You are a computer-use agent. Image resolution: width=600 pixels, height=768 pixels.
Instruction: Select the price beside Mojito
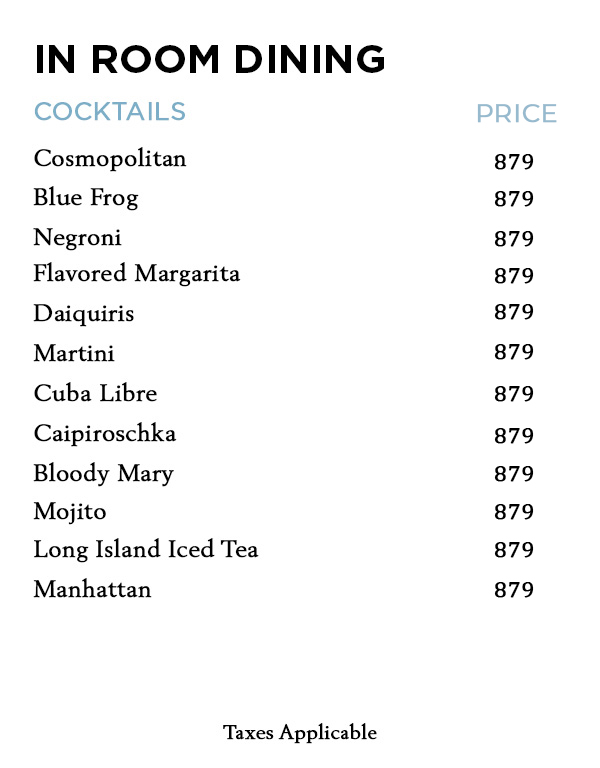click(x=514, y=513)
